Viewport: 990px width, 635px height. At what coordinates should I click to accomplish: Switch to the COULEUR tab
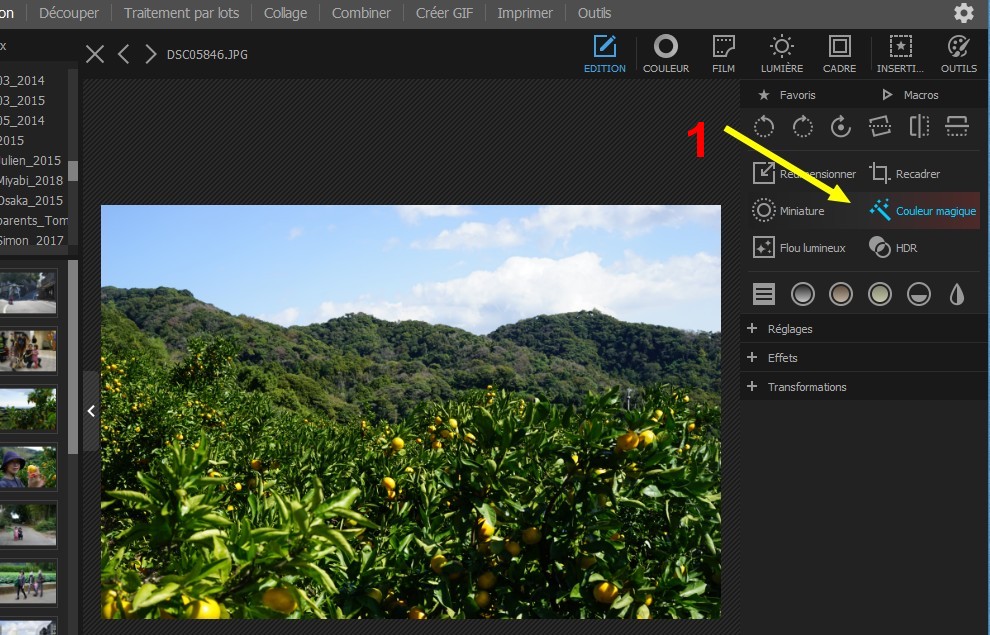(x=665, y=54)
